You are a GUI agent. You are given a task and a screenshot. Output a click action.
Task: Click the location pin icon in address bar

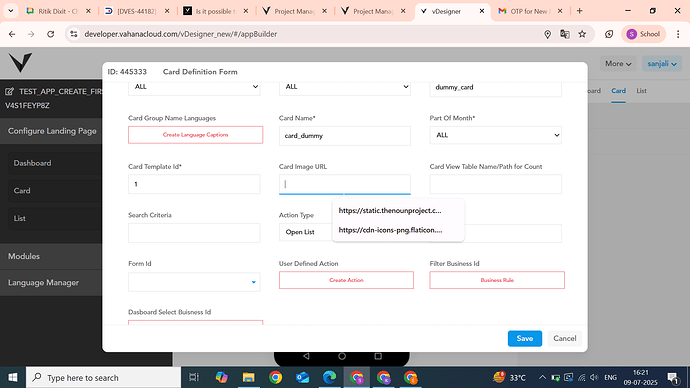[x=547, y=34]
